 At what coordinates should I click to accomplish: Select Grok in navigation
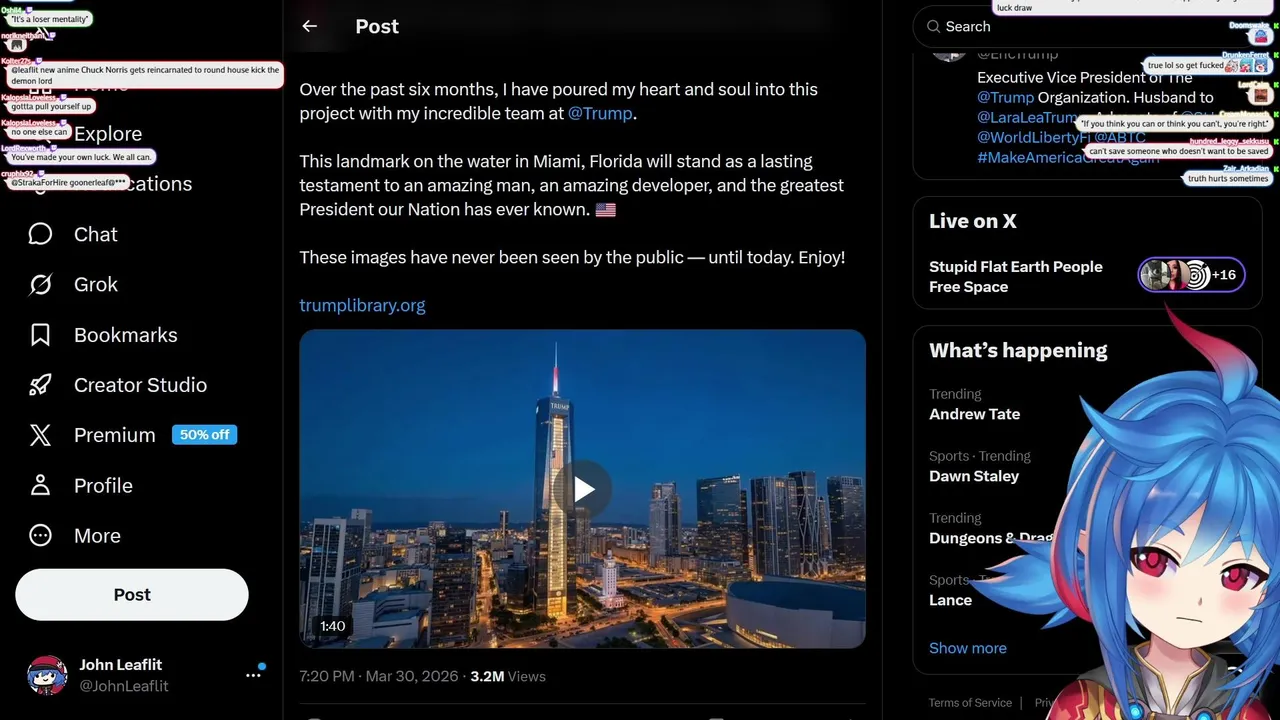(x=96, y=284)
